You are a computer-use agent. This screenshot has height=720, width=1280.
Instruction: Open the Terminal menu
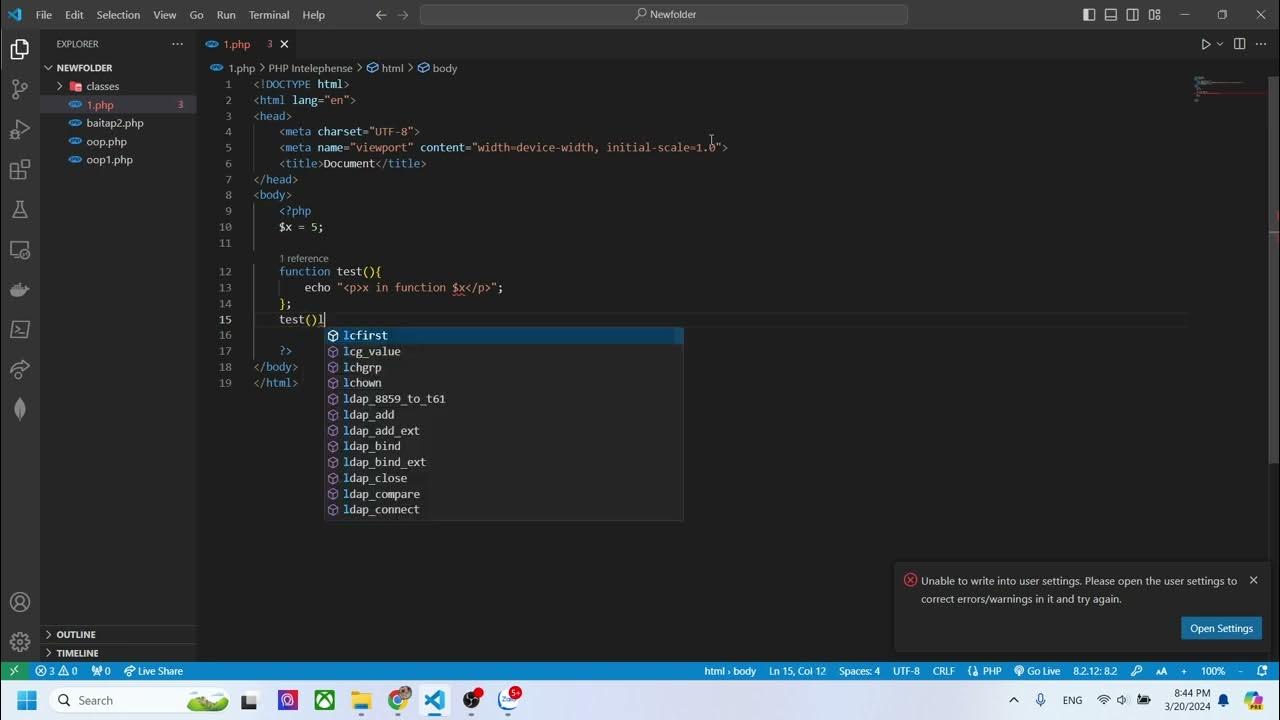pyautogui.click(x=268, y=15)
